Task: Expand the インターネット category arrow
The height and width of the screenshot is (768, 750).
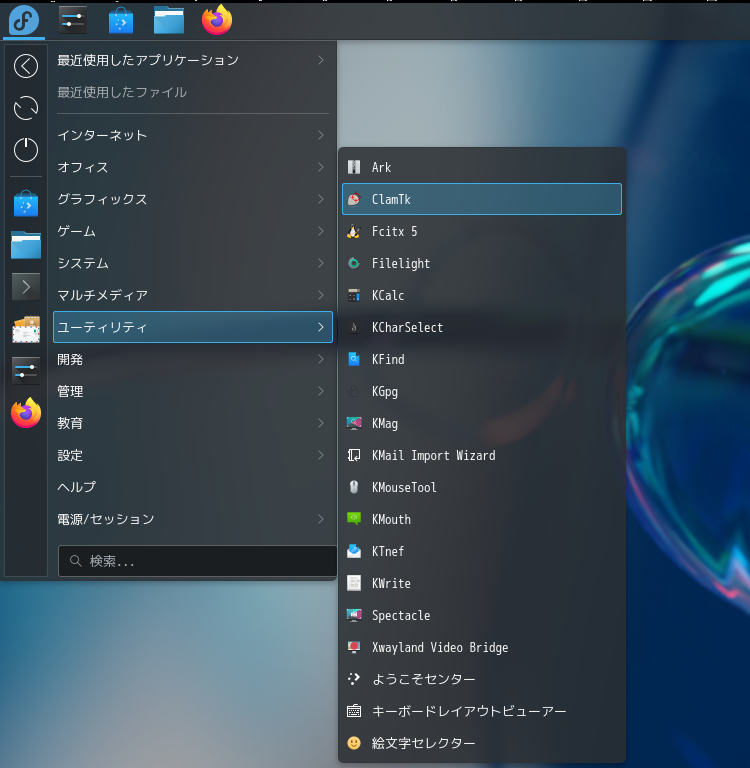Action: [x=321, y=135]
